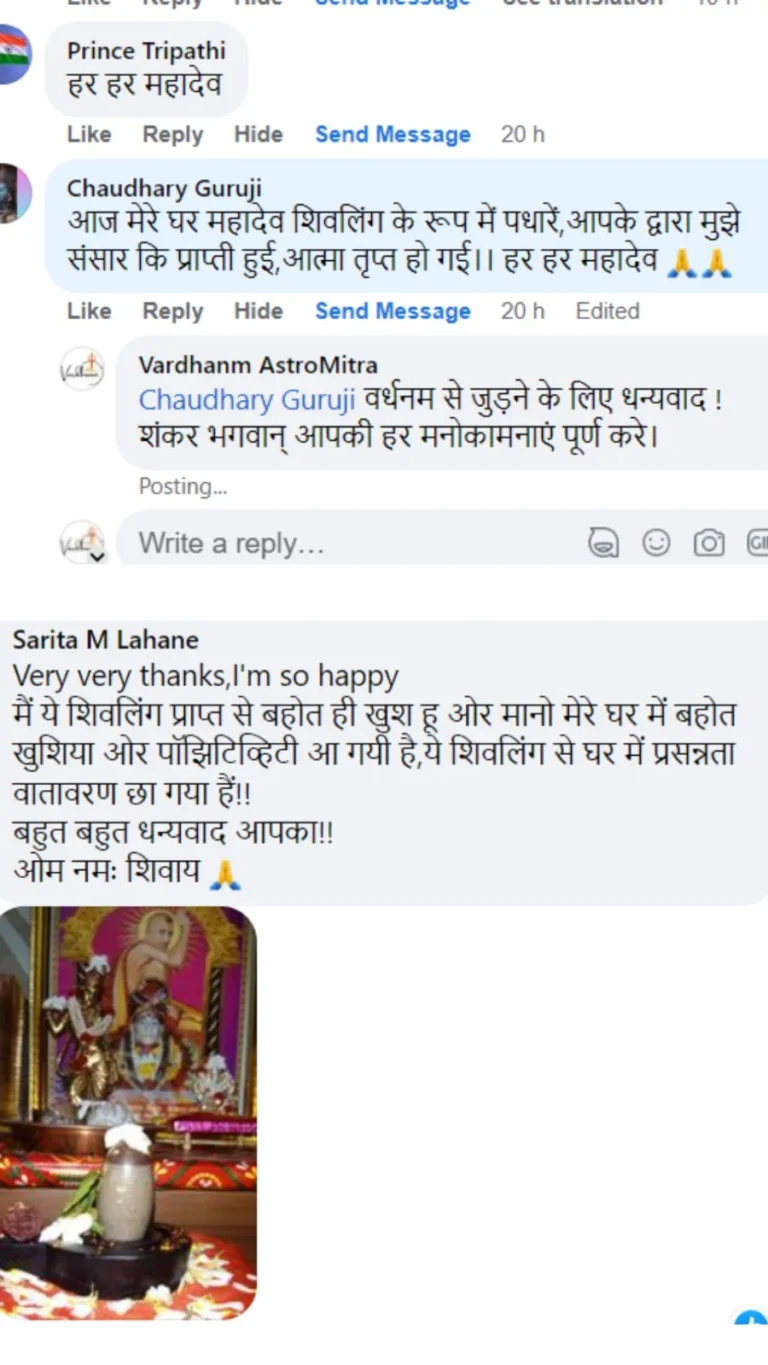Reply to Prince Tripathi's comment
The image size is (768, 1365).
tap(172, 134)
